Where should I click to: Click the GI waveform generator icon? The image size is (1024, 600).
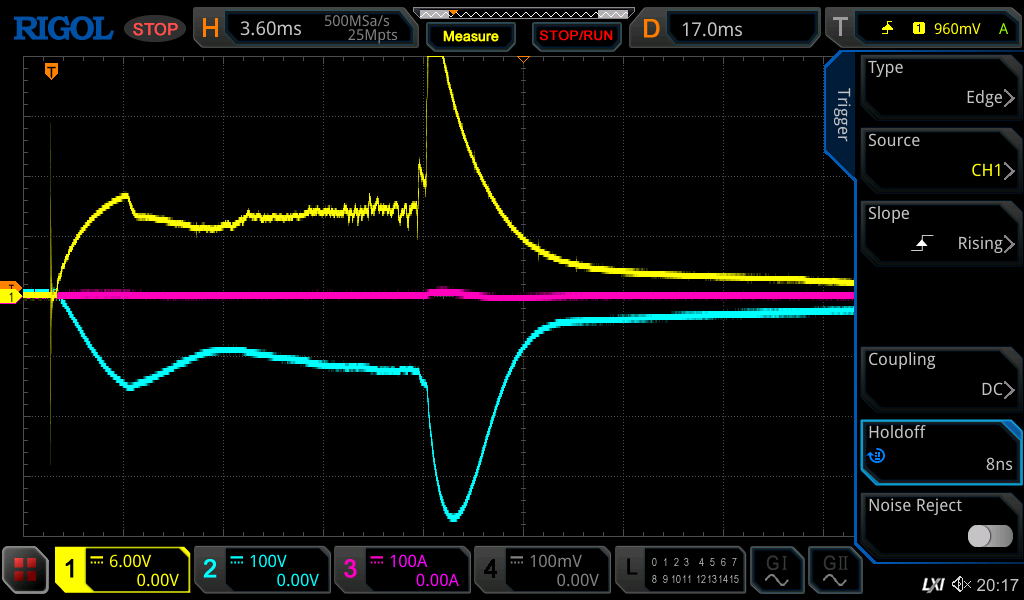click(777, 570)
